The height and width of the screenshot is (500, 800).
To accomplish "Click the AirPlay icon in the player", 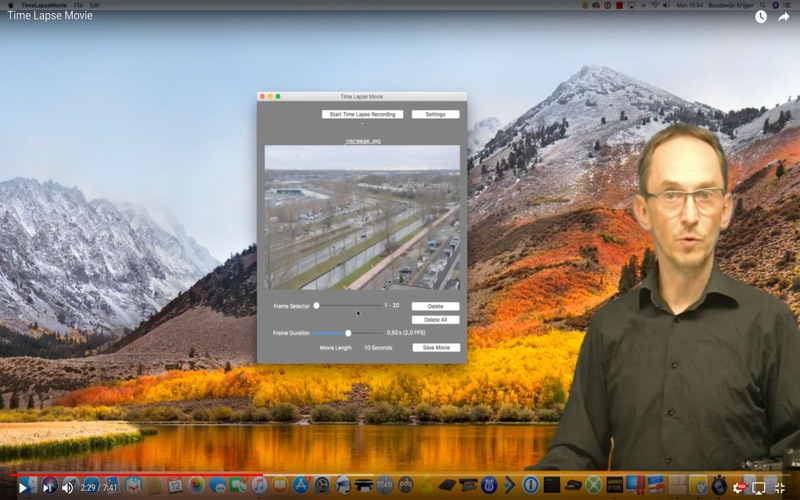I will click(759, 488).
